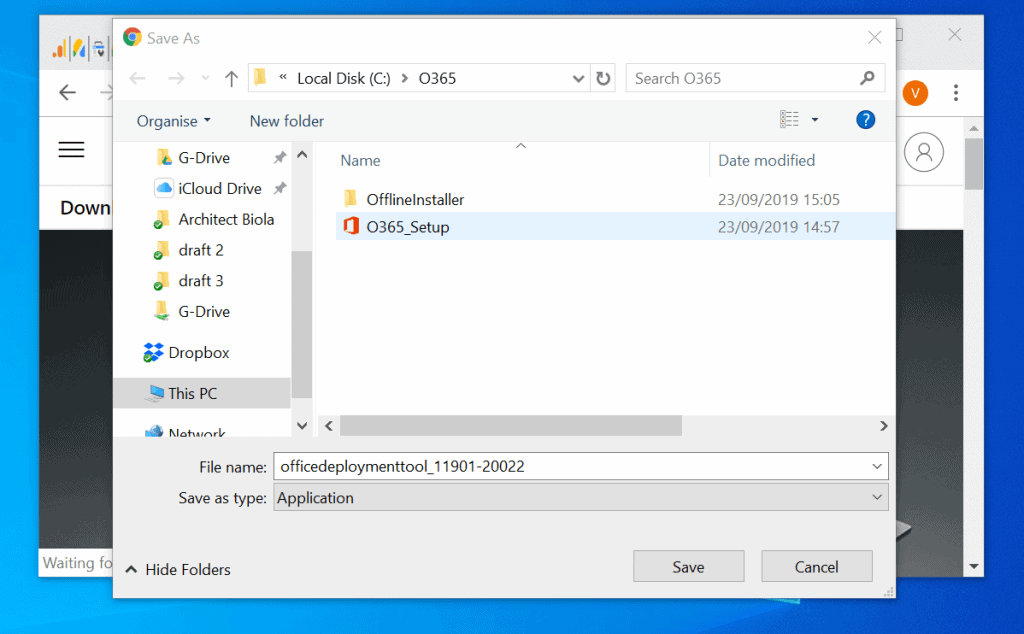Click the Office icon of O365_Setup
The height and width of the screenshot is (634, 1024).
[x=351, y=226]
